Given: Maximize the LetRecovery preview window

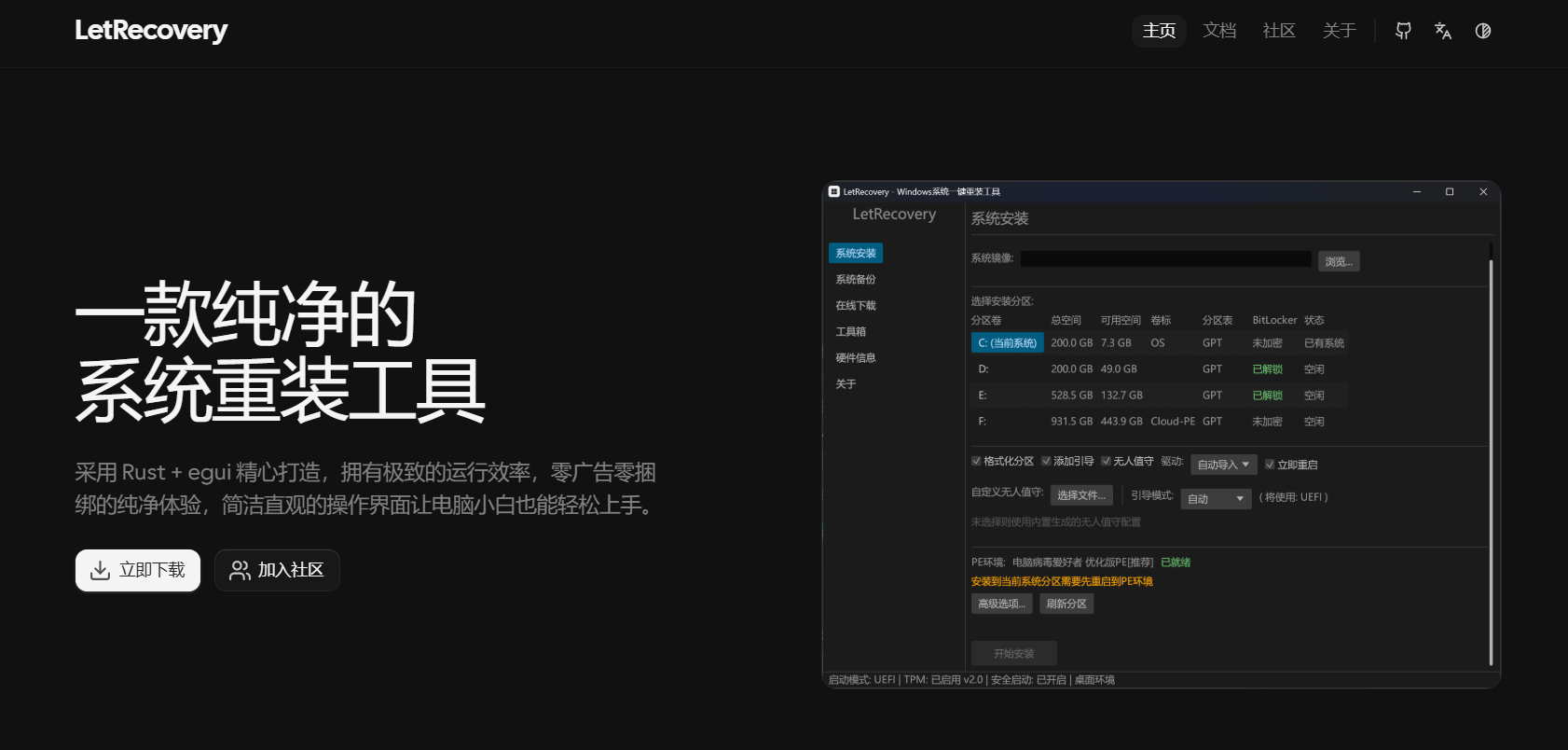Looking at the screenshot, I should point(1450,191).
